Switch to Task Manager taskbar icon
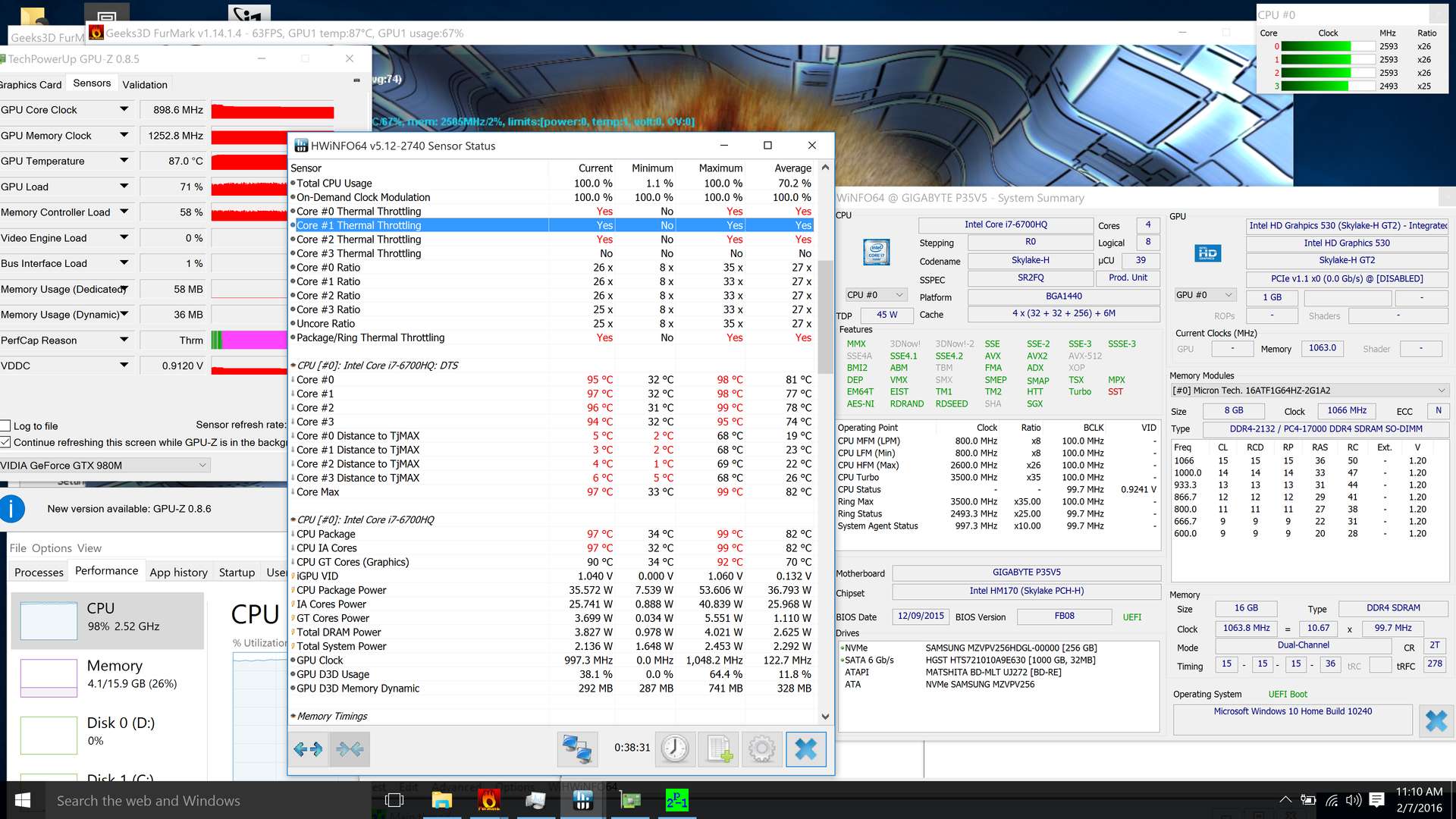 535,801
